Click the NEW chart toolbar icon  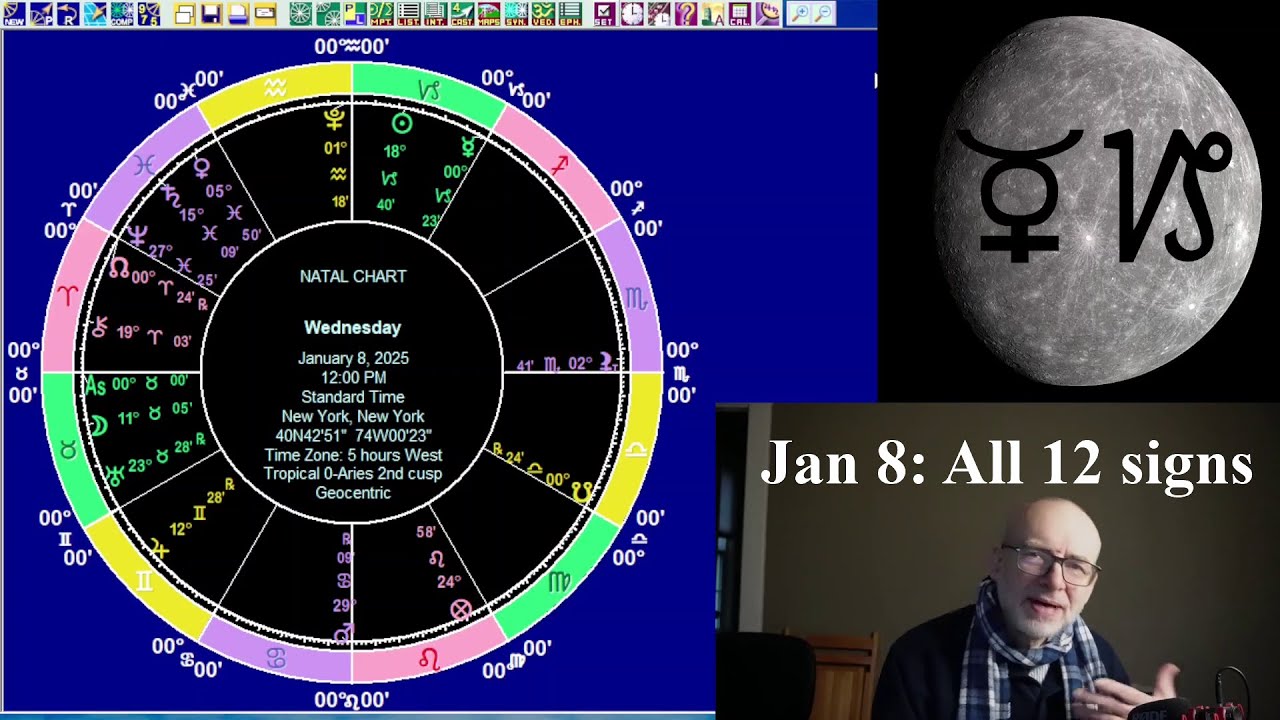14,14
